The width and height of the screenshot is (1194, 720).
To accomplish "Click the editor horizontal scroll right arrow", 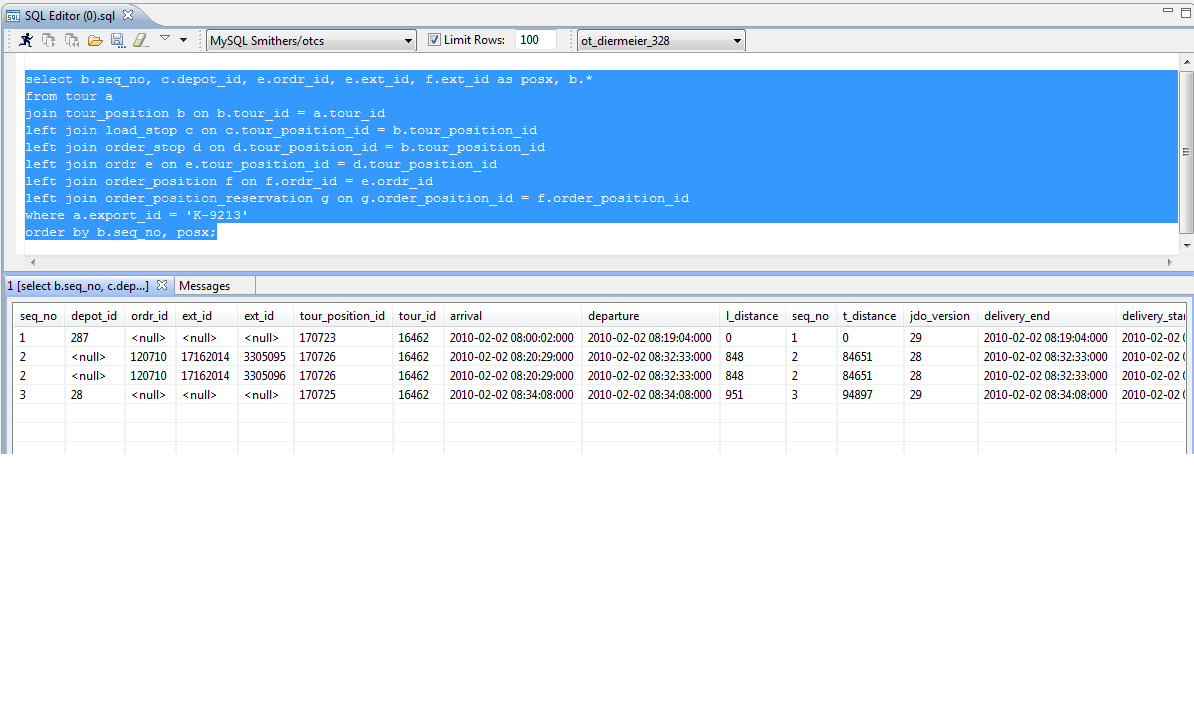I will (x=1170, y=262).
